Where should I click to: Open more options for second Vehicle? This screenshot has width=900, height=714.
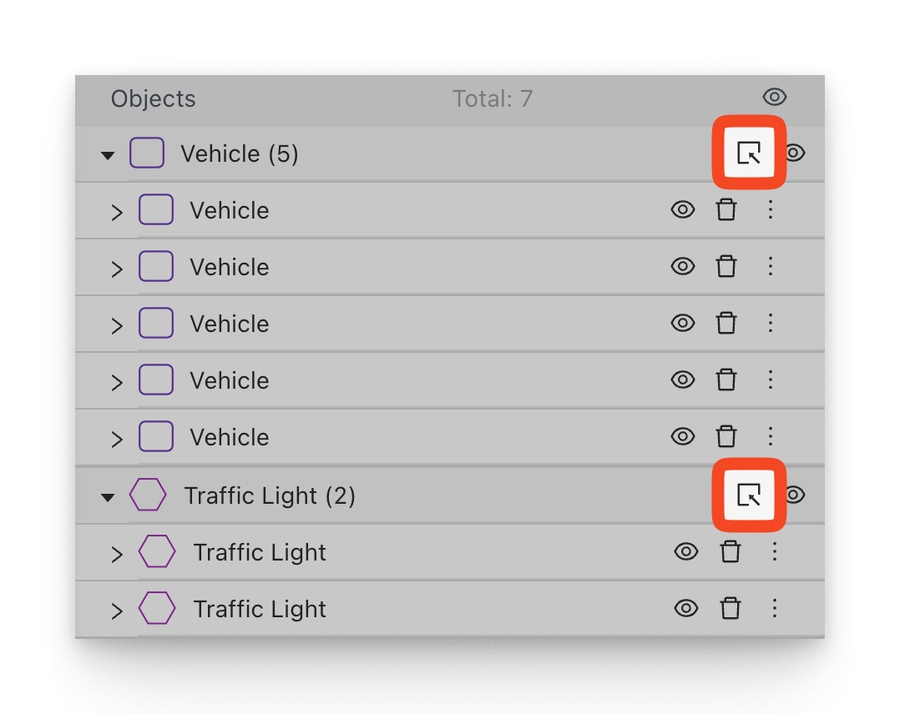tap(770, 267)
